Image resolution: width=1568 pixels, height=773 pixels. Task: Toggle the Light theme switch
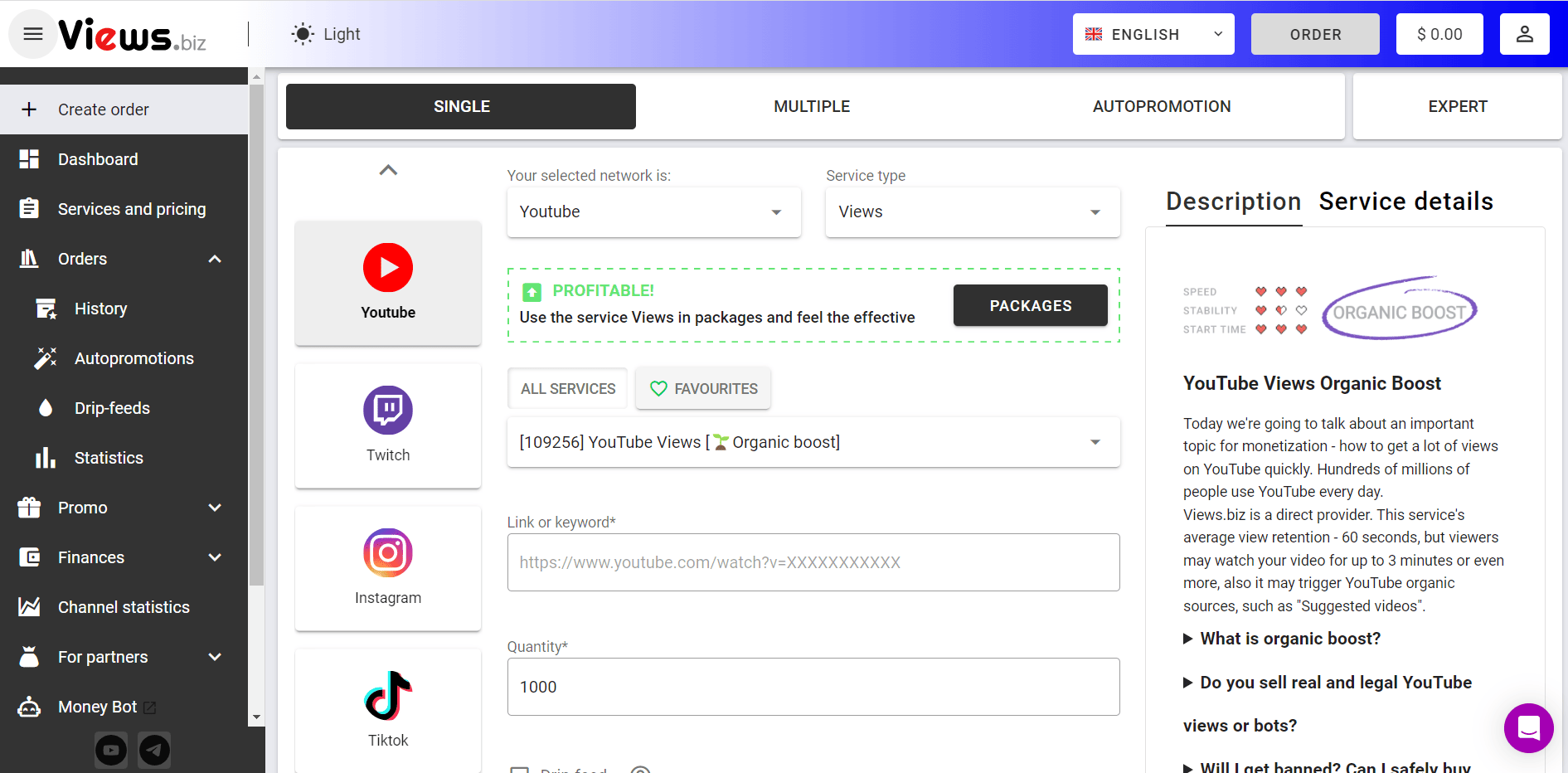(326, 34)
